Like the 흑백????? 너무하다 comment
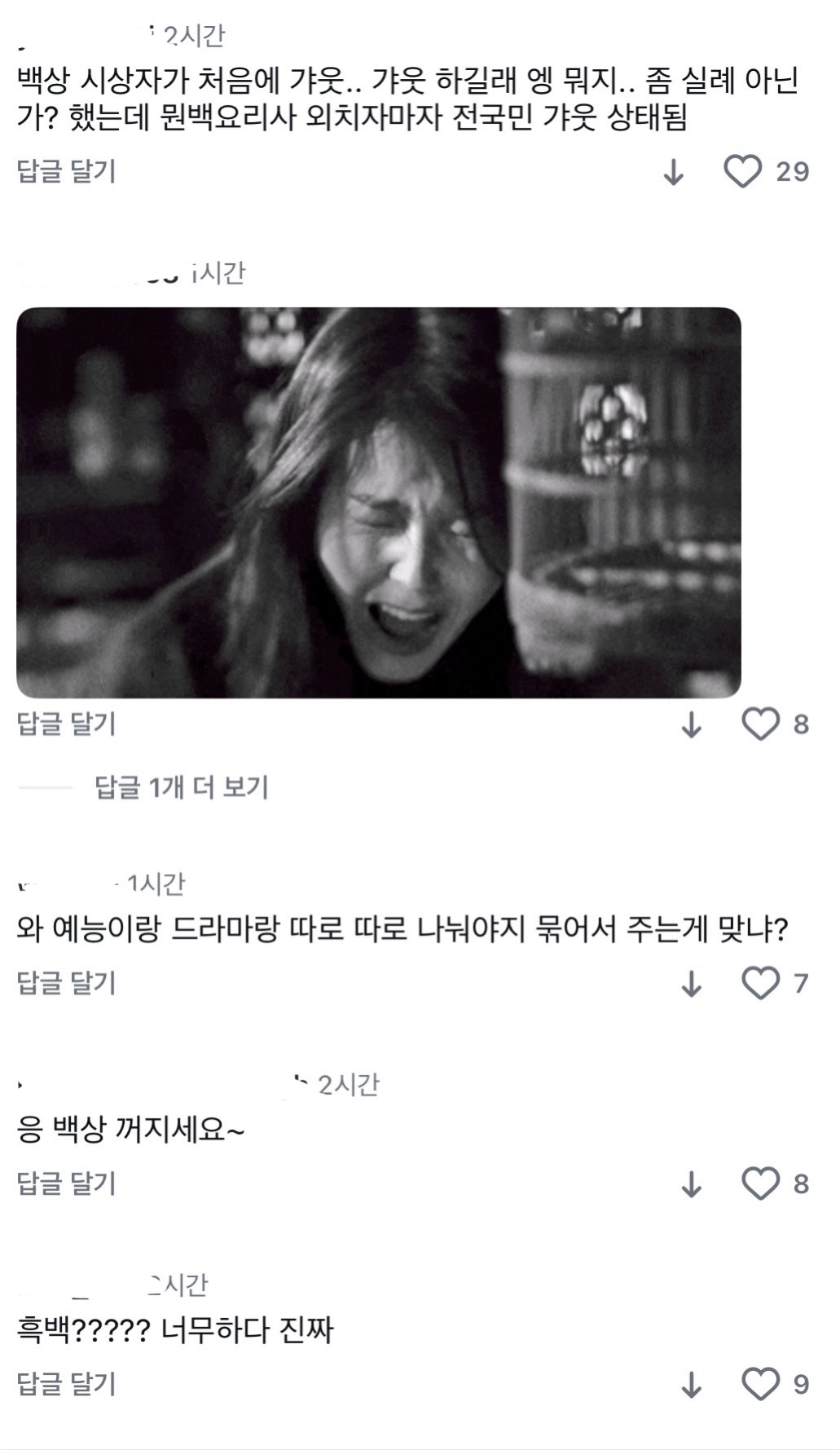 click(760, 1384)
